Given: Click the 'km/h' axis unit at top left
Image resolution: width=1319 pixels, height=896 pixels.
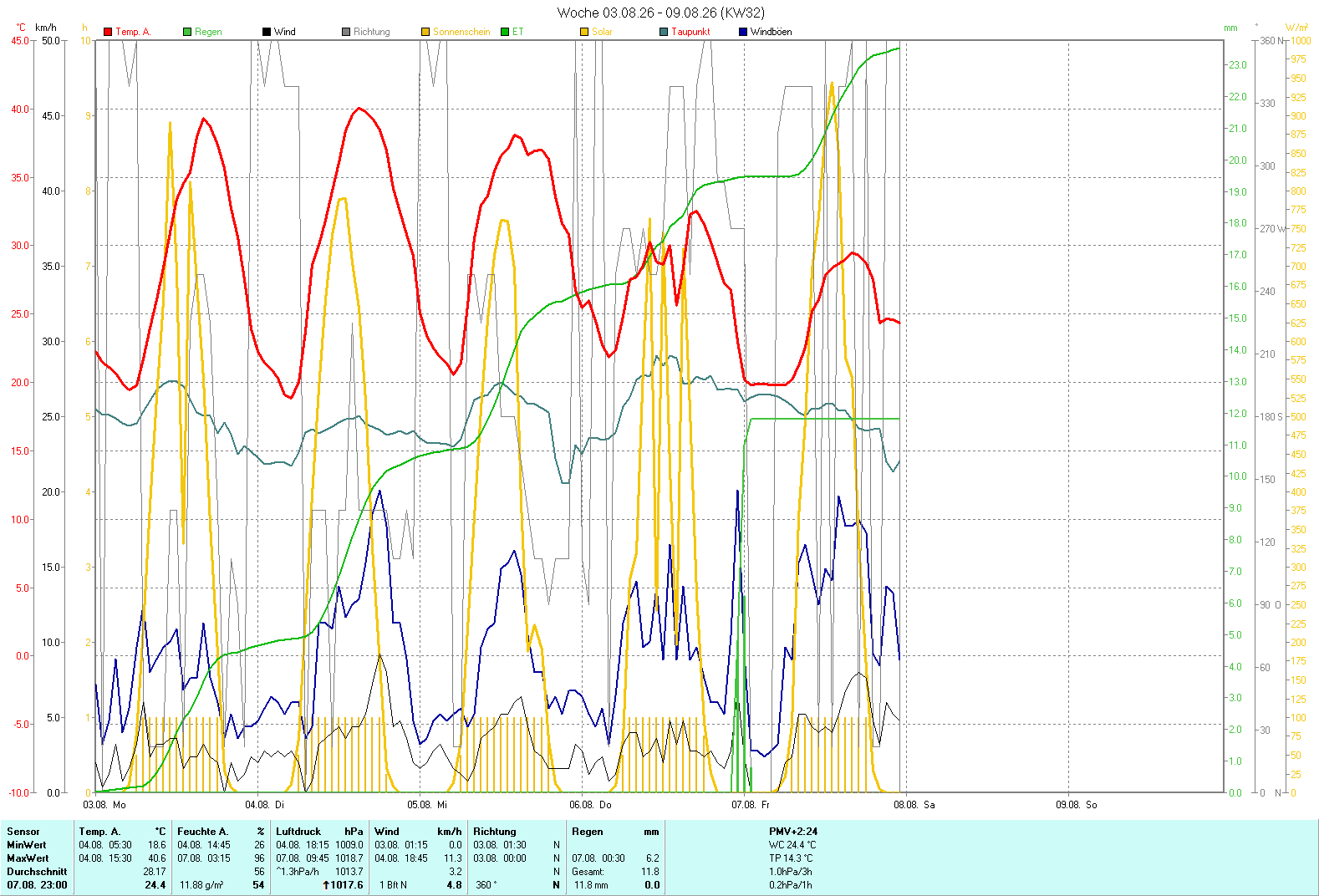Looking at the screenshot, I should [x=46, y=28].
